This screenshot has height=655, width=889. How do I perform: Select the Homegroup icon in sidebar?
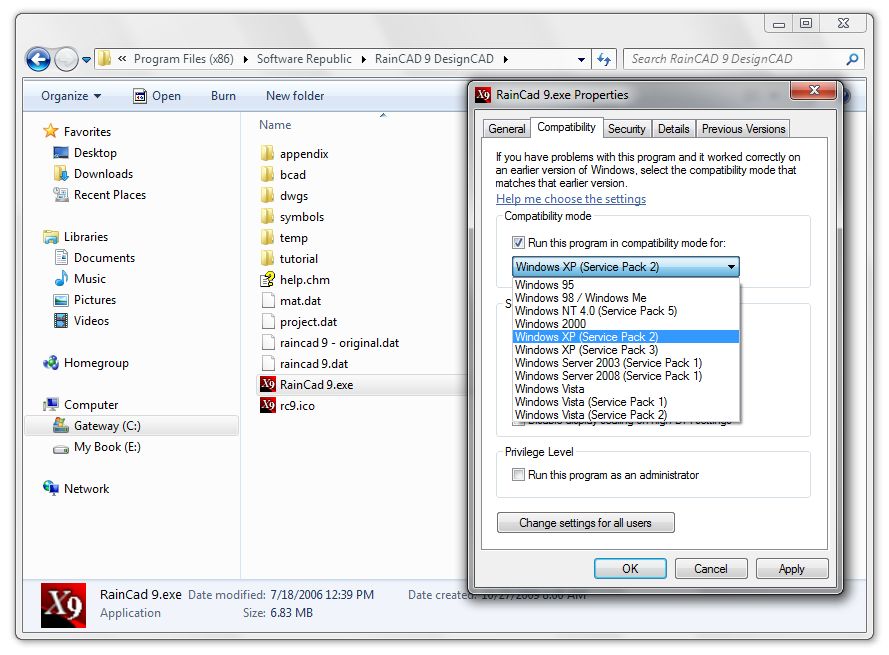pyautogui.click(x=50, y=362)
